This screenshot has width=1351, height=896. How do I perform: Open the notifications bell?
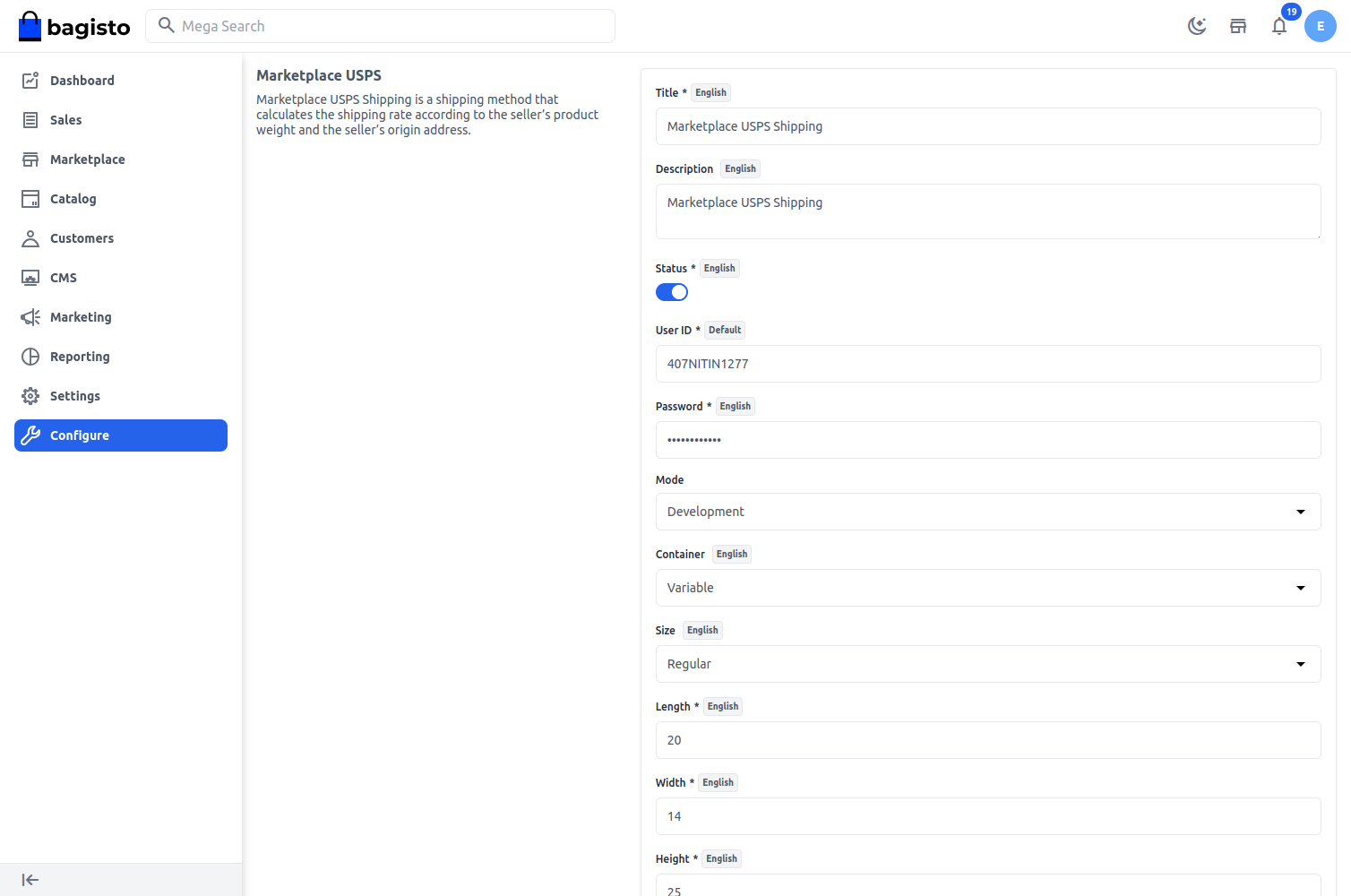(1279, 26)
